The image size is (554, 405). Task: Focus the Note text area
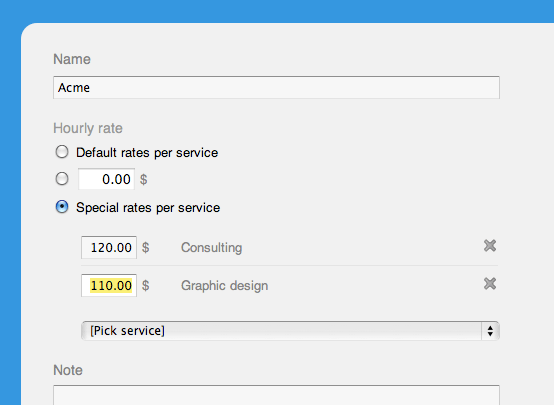coord(276,395)
